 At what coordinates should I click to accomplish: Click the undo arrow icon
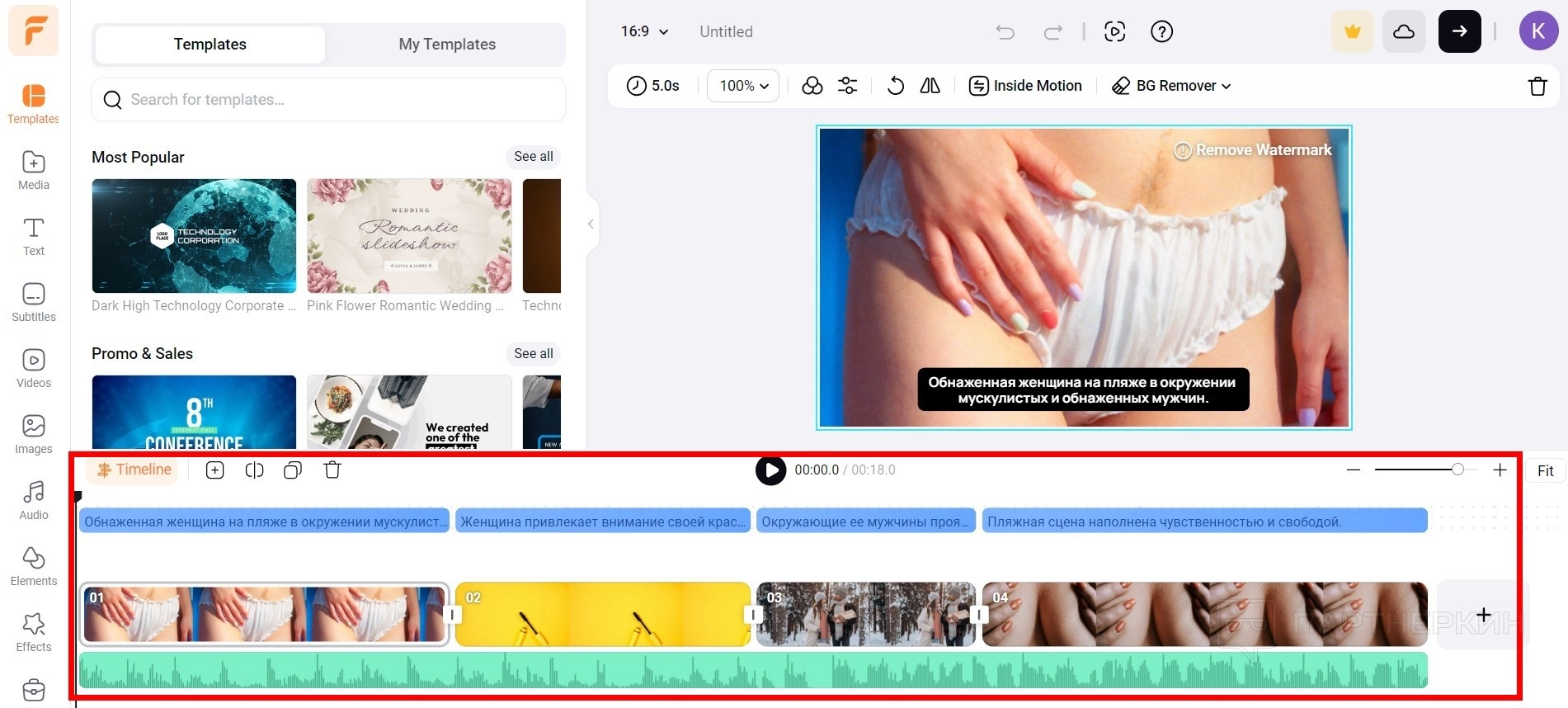[1005, 32]
